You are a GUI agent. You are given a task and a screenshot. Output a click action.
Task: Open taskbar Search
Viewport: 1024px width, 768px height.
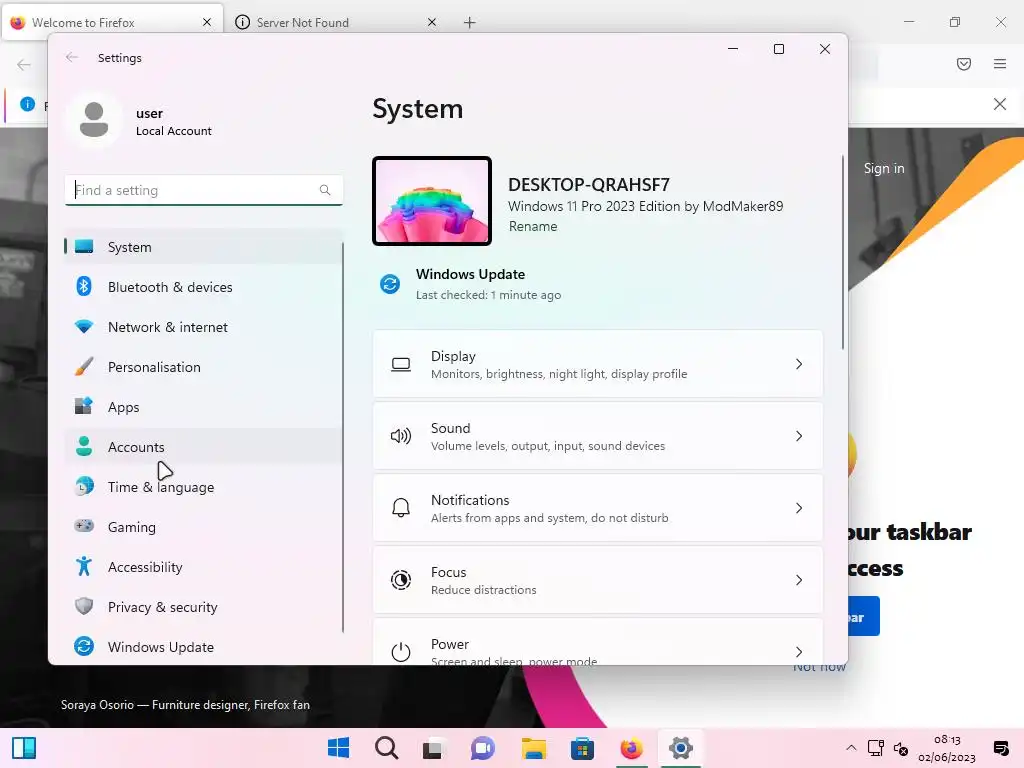point(387,748)
